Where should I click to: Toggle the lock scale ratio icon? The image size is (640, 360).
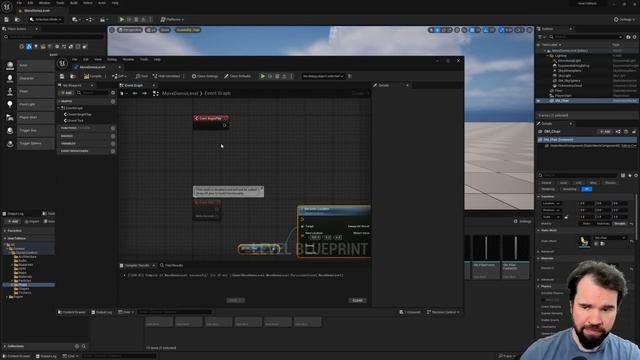click(x=566, y=217)
